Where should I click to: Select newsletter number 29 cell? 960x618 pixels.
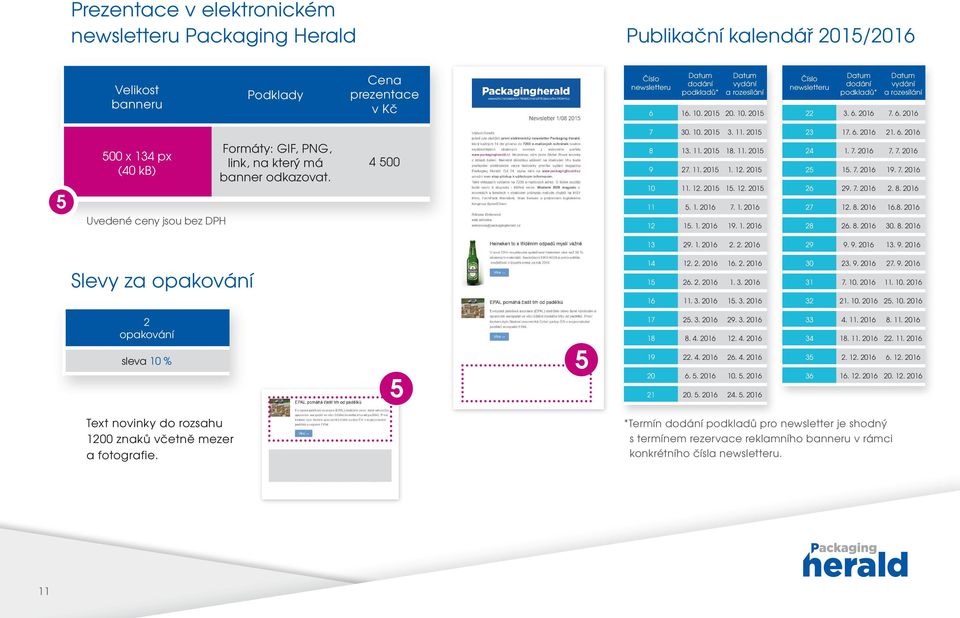809,245
